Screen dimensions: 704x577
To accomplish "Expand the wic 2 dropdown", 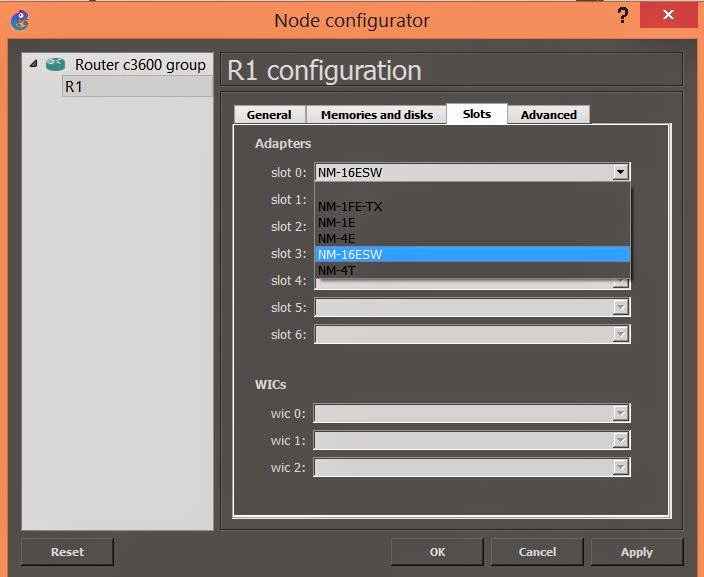I will point(620,467).
